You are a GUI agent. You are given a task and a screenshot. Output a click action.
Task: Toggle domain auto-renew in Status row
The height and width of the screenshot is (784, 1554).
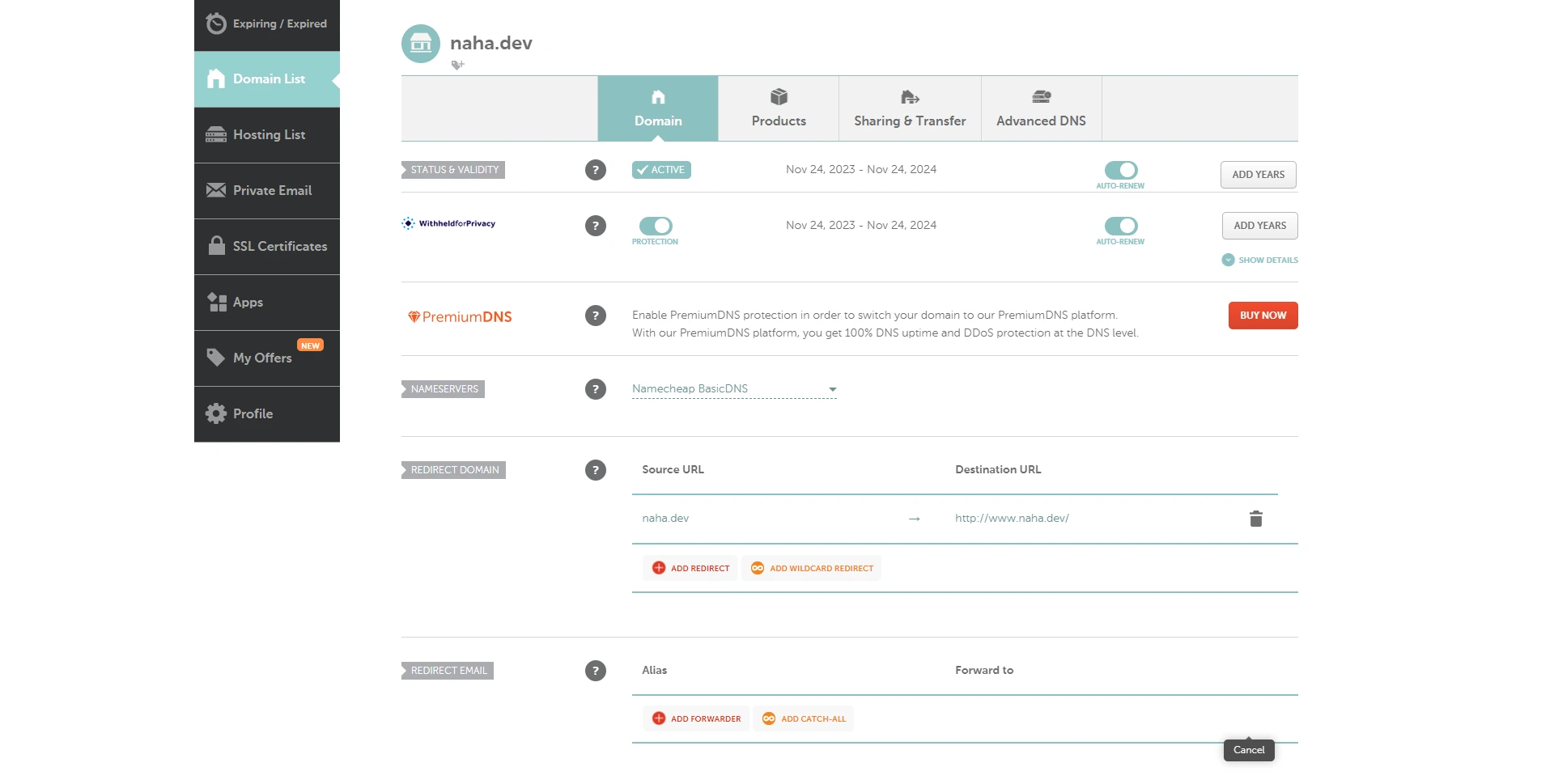[1121, 170]
